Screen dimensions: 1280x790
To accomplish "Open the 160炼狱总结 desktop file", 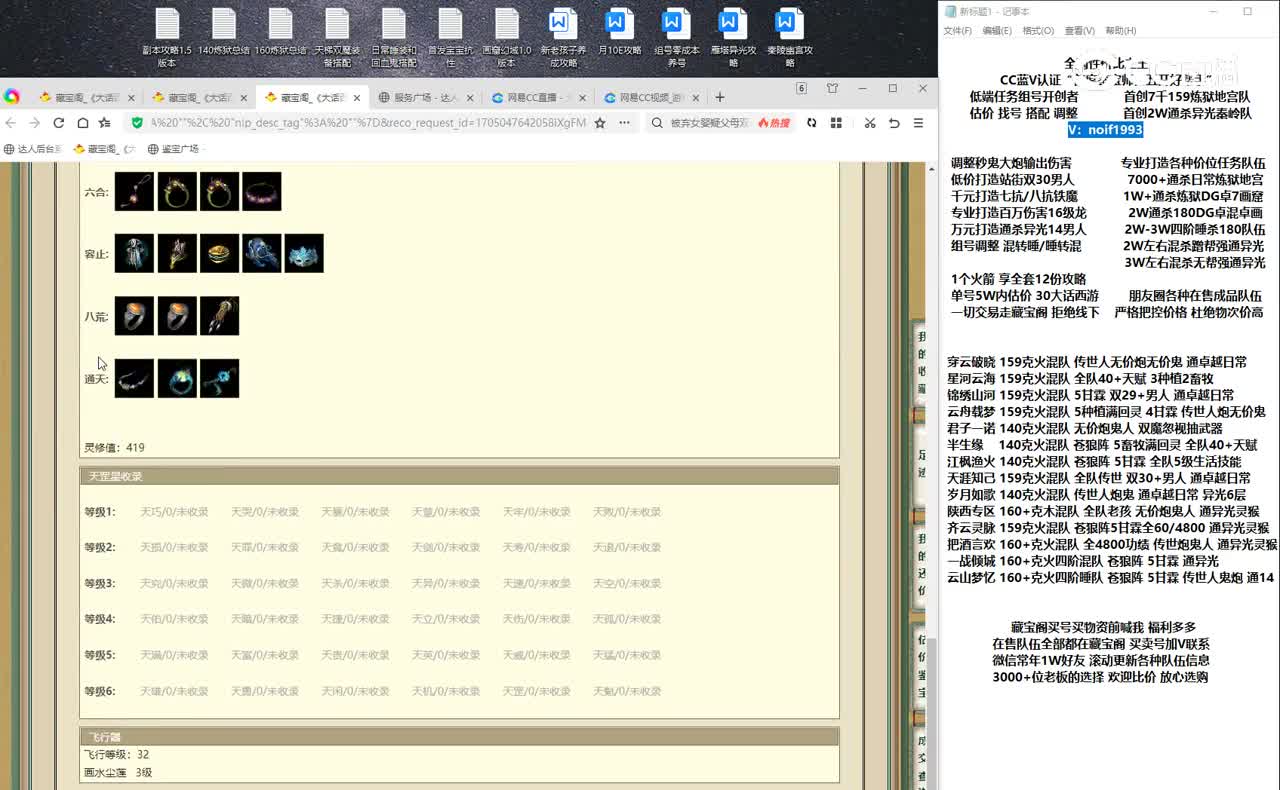I will pyautogui.click(x=281, y=33).
